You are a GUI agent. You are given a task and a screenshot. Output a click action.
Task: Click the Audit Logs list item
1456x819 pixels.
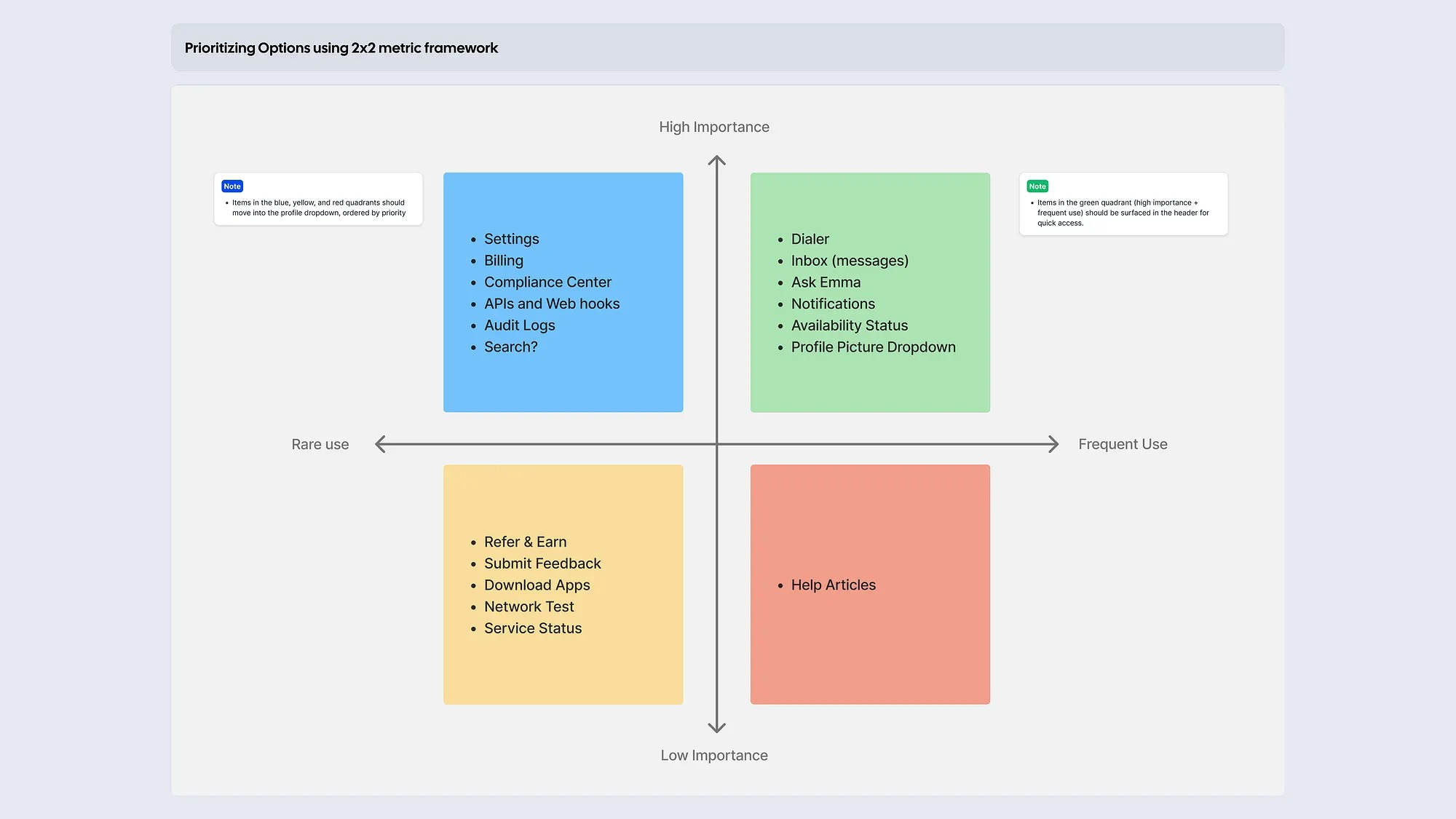point(519,325)
